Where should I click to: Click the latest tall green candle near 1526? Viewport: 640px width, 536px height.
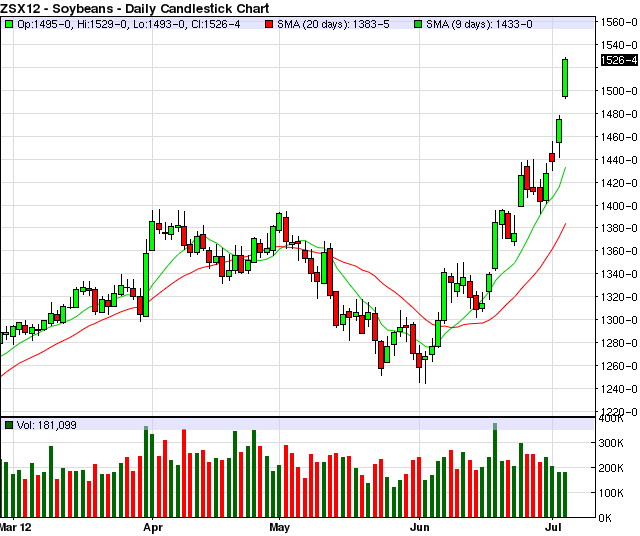pos(565,78)
